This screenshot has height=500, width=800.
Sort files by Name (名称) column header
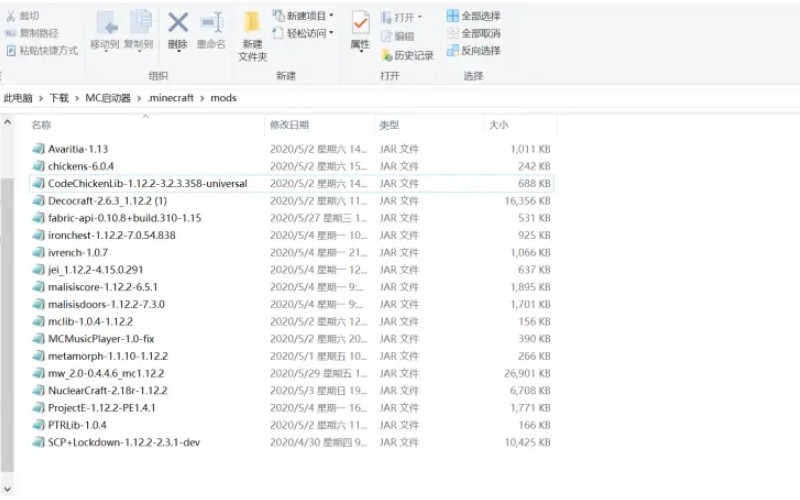[x=41, y=125]
